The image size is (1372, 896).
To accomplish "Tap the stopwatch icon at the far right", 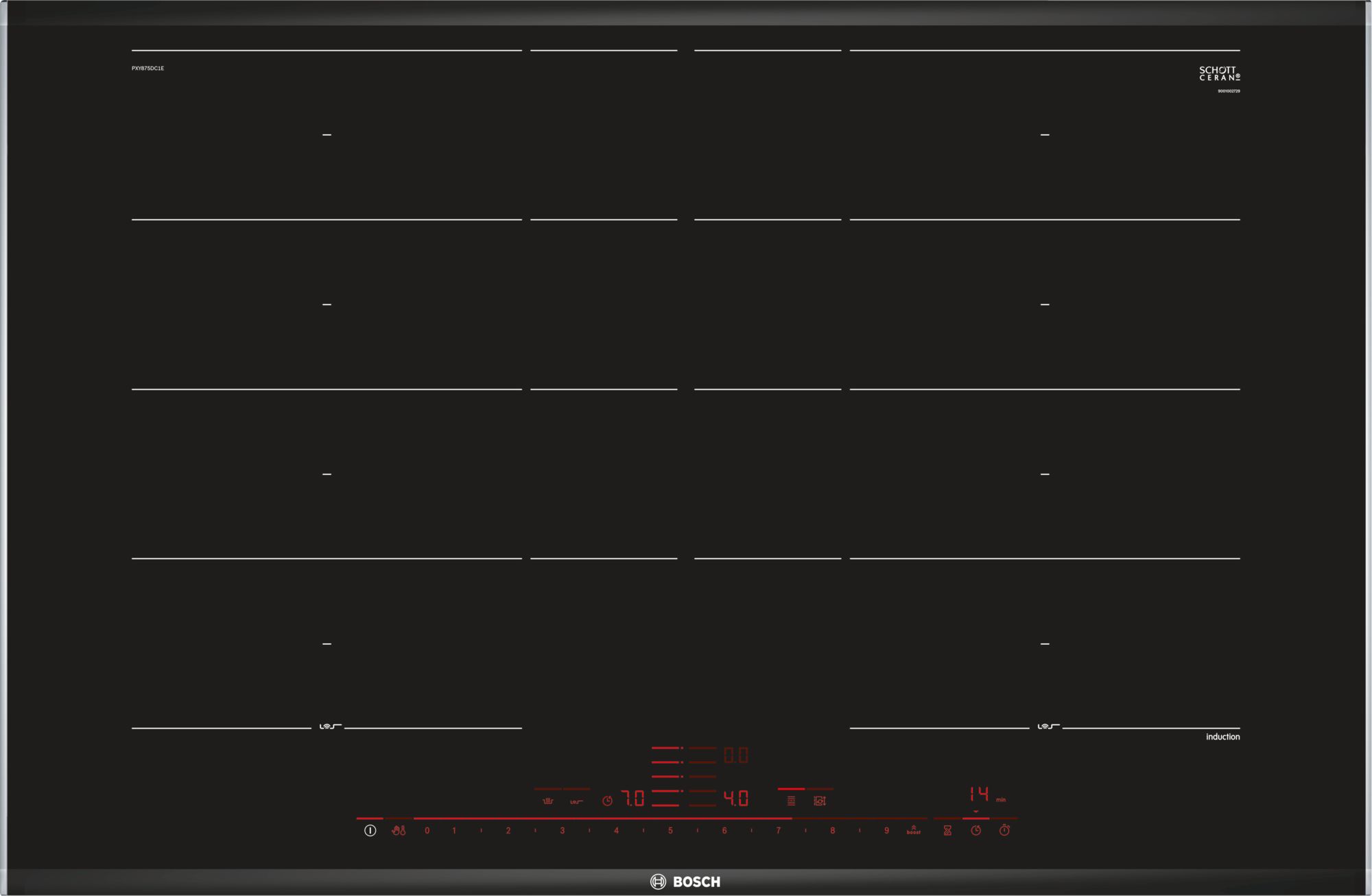I will pyautogui.click(x=1004, y=829).
